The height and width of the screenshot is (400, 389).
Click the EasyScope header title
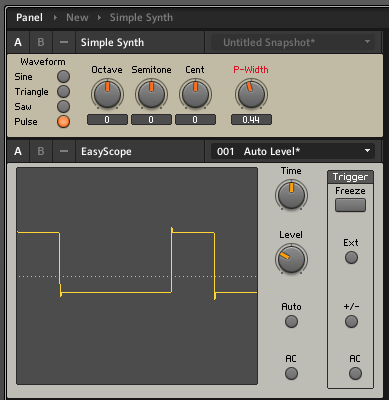pyautogui.click(x=106, y=151)
